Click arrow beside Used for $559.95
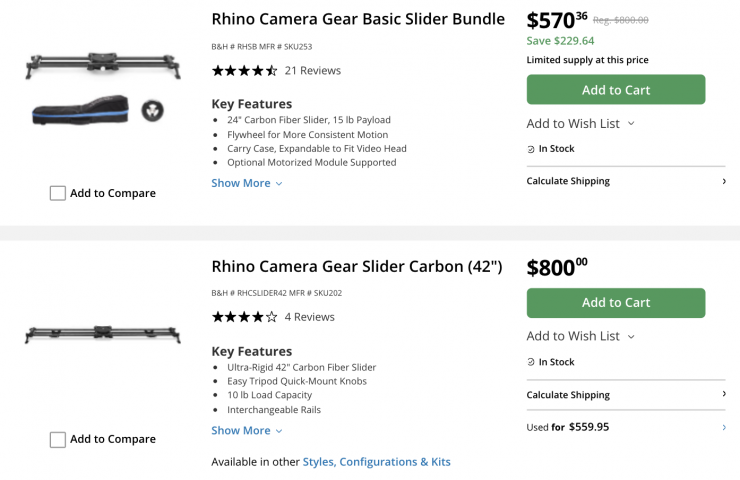740x480 pixels. tap(723, 427)
